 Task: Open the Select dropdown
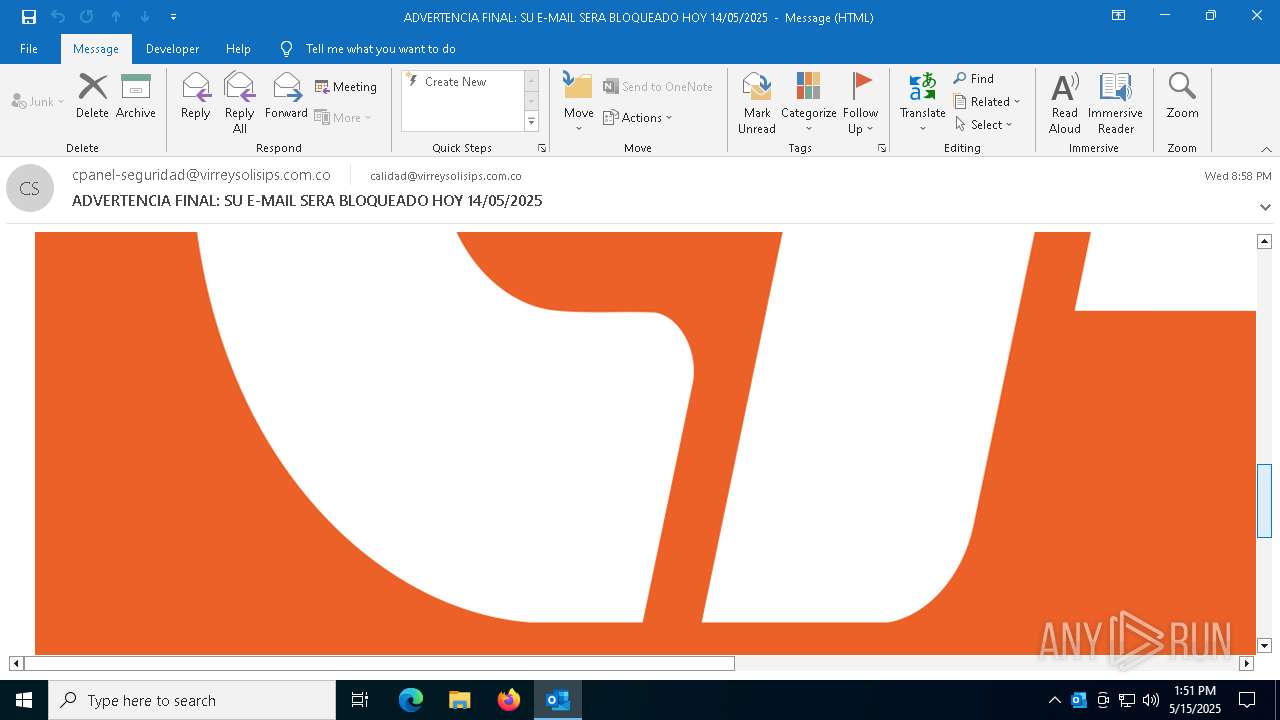pos(984,125)
